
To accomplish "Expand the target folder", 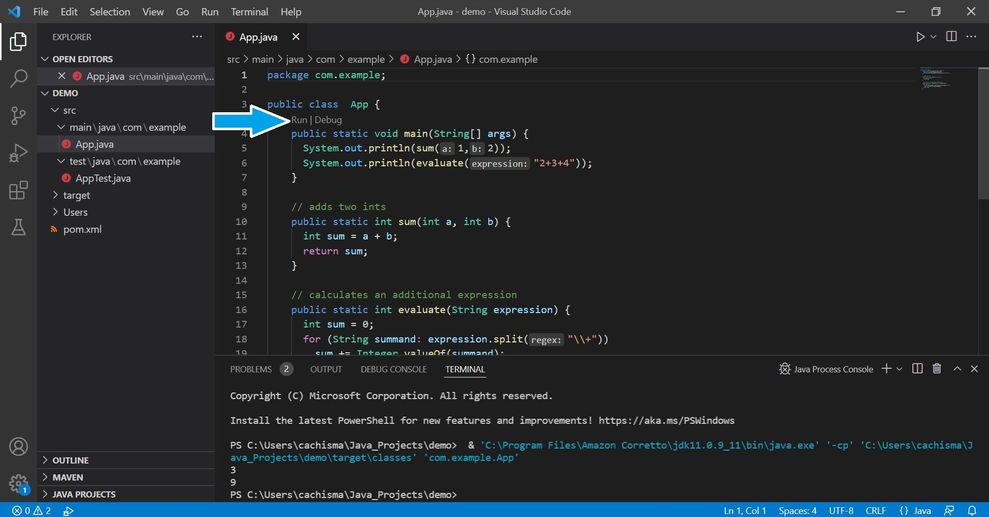I will coord(126,195).
